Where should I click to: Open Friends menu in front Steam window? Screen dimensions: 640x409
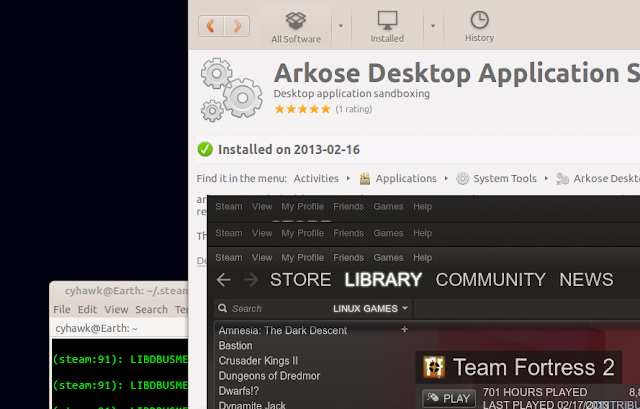point(348,258)
